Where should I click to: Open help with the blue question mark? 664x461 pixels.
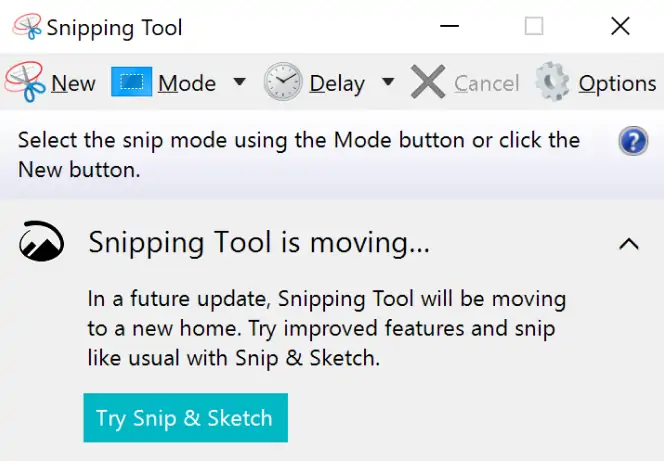pyautogui.click(x=633, y=141)
